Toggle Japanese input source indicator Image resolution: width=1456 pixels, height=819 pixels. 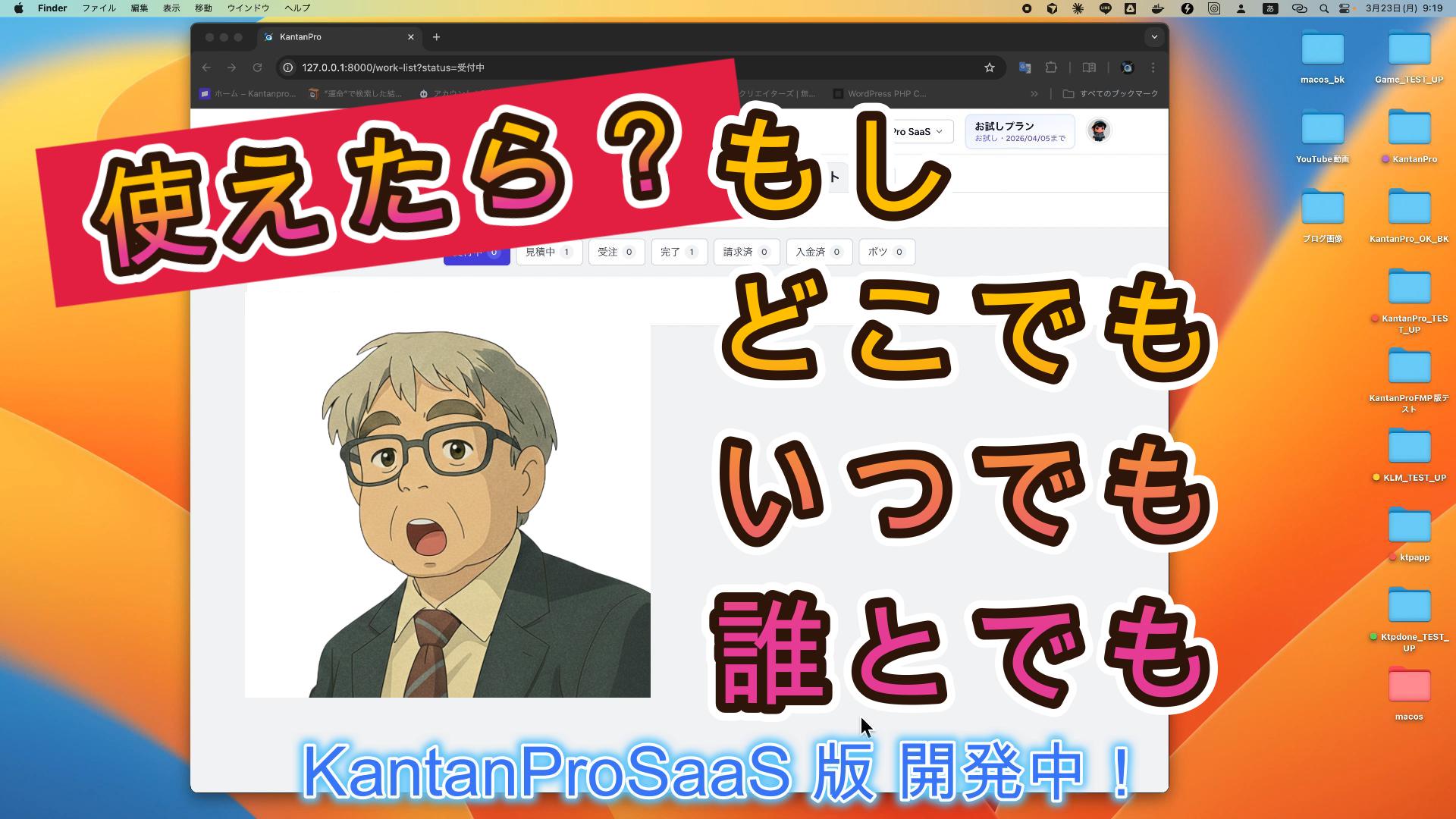[x=1269, y=8]
